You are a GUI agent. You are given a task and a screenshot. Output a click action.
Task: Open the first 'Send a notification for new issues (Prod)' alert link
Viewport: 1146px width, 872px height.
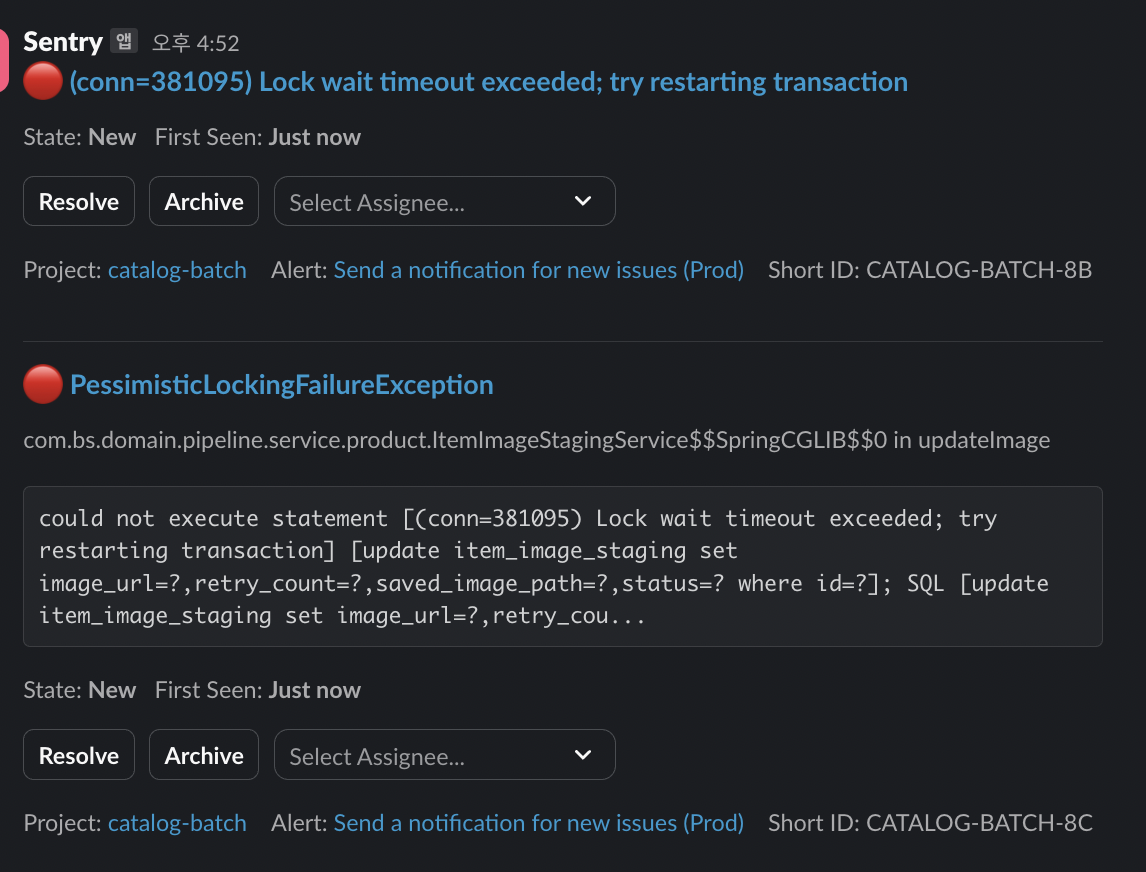(539, 270)
